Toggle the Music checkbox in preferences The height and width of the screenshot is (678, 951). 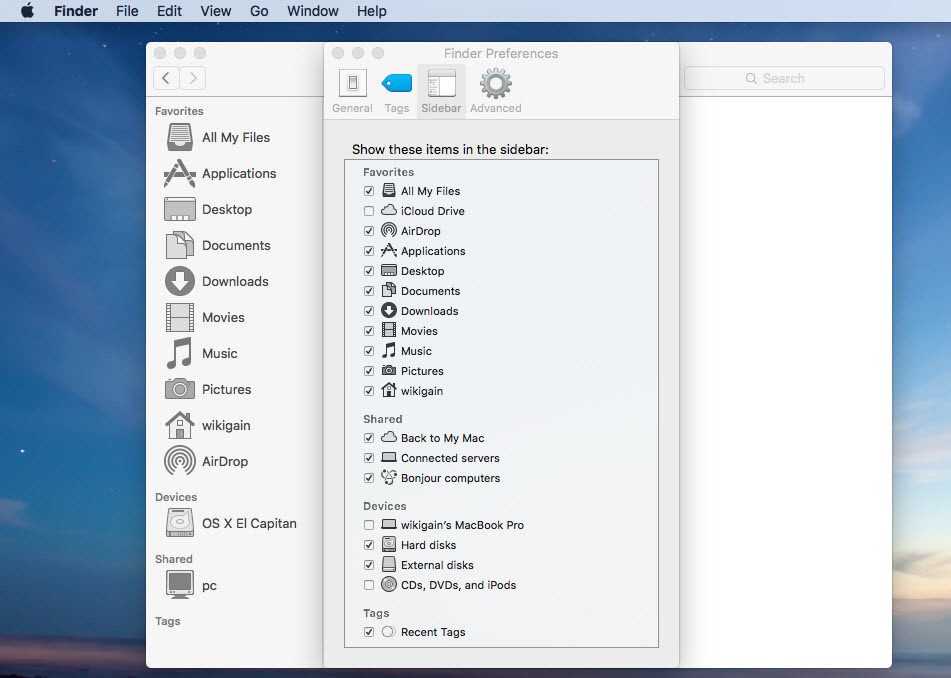pyautogui.click(x=369, y=351)
